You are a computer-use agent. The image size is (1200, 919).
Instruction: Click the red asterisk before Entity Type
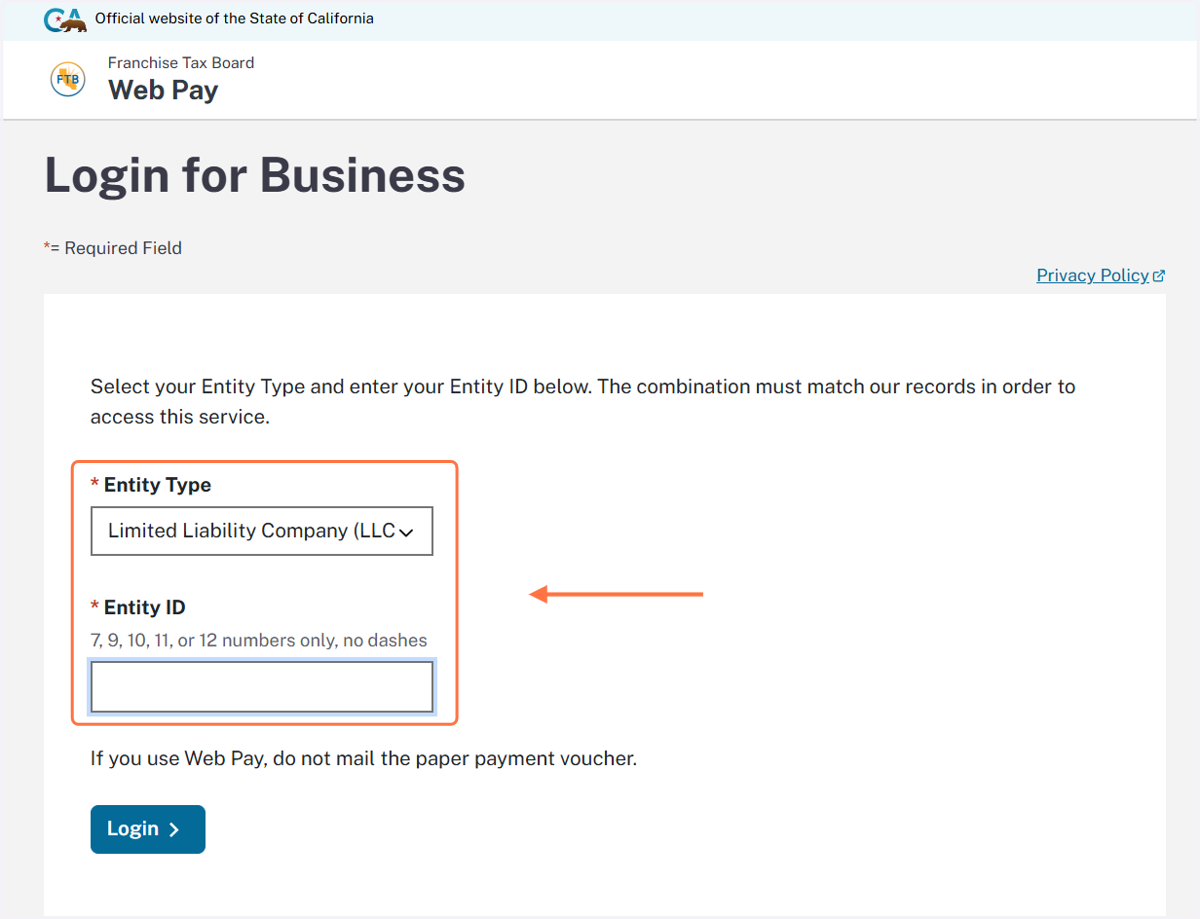pyautogui.click(x=95, y=485)
